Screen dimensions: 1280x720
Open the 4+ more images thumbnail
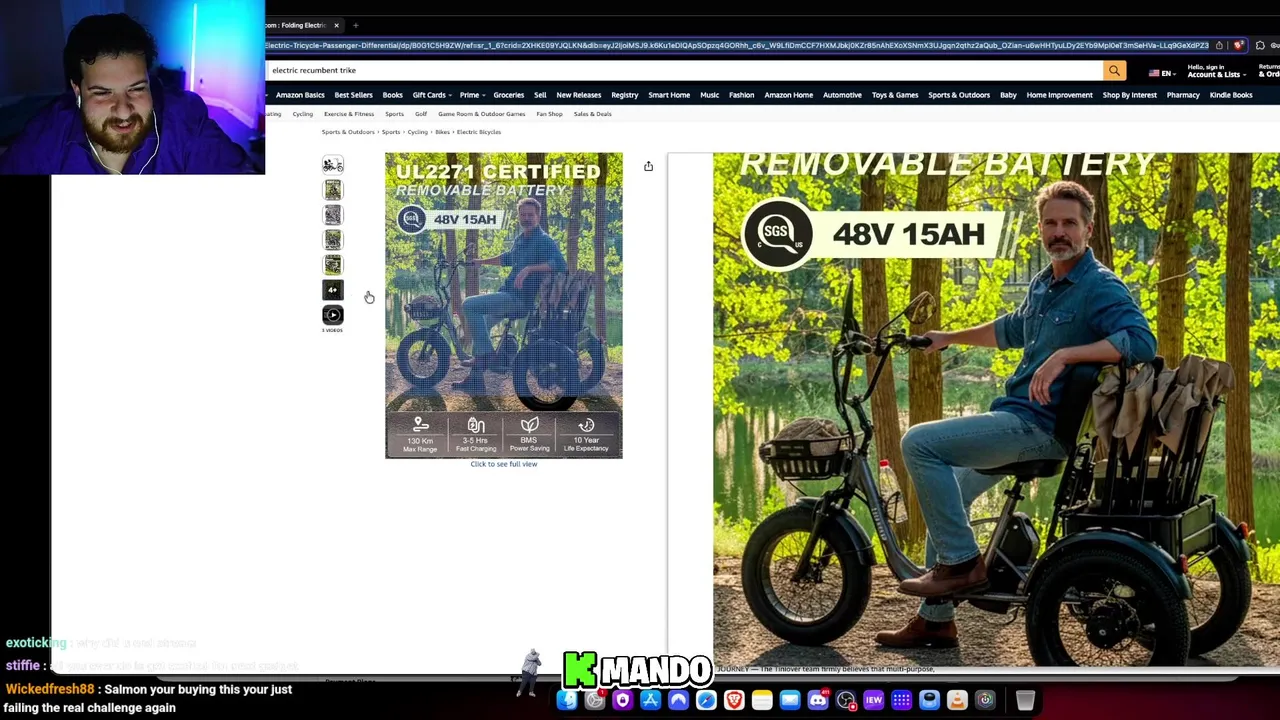(x=333, y=290)
